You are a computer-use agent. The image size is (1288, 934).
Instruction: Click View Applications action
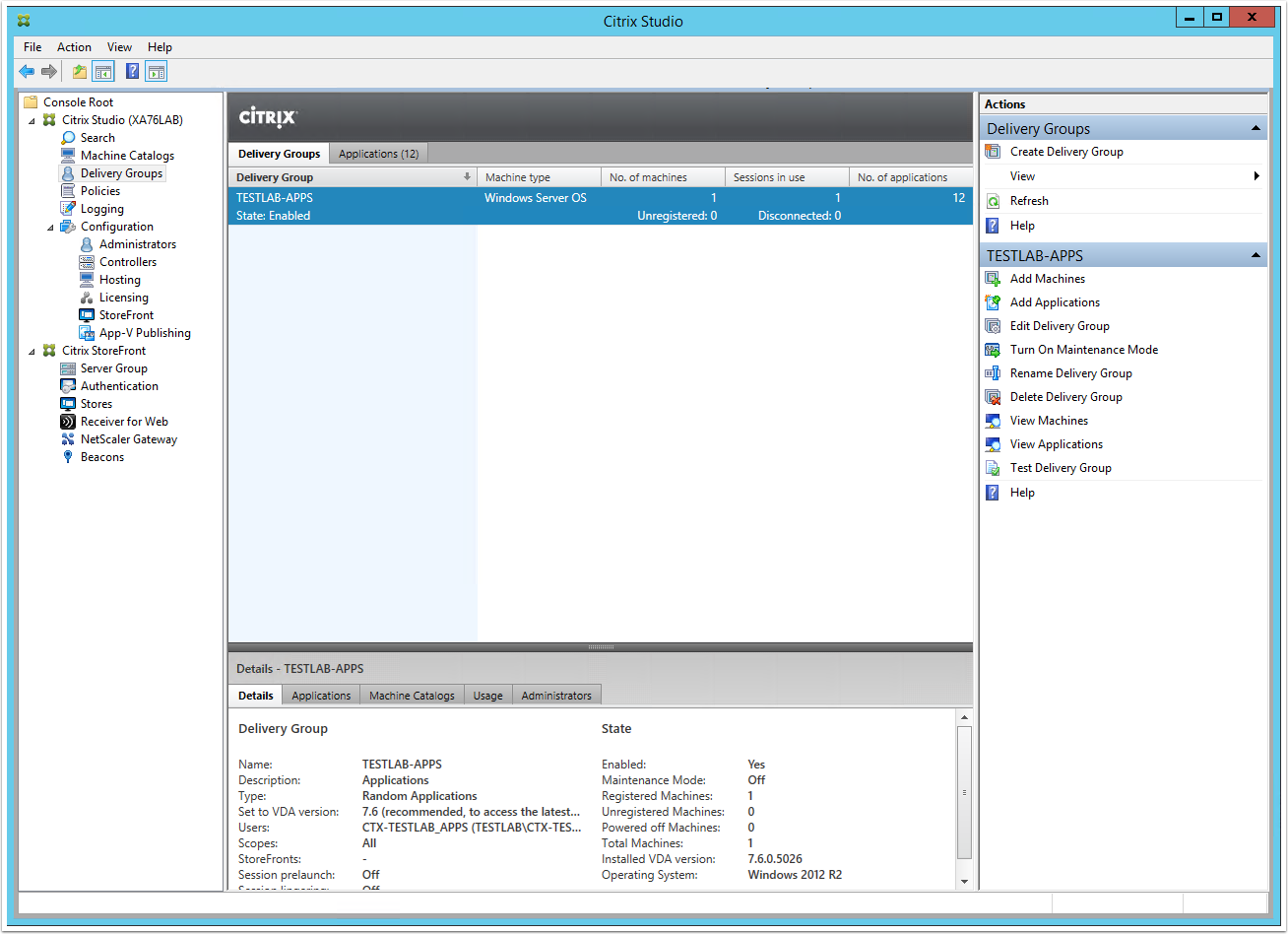1057,444
